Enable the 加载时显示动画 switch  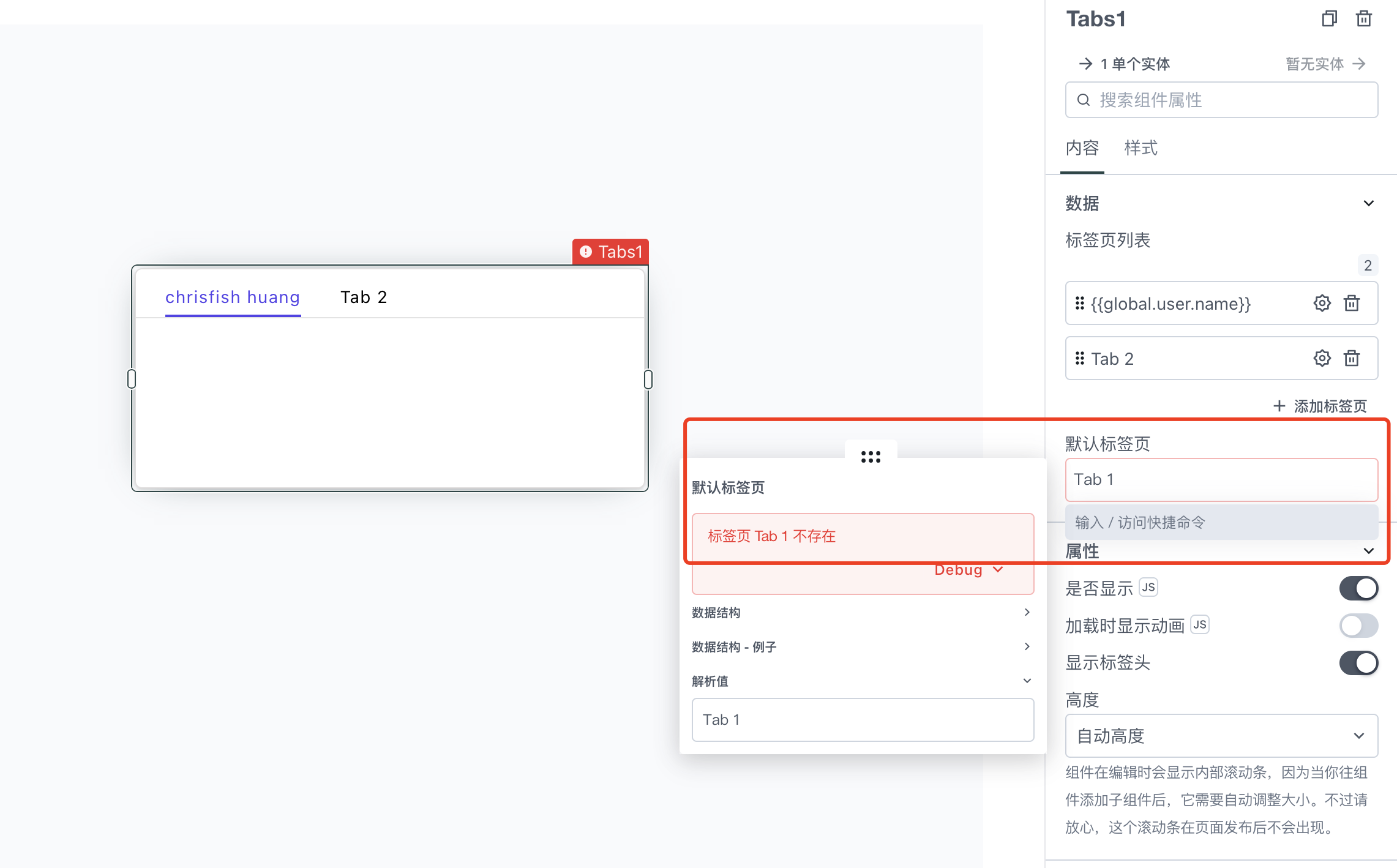click(1358, 626)
